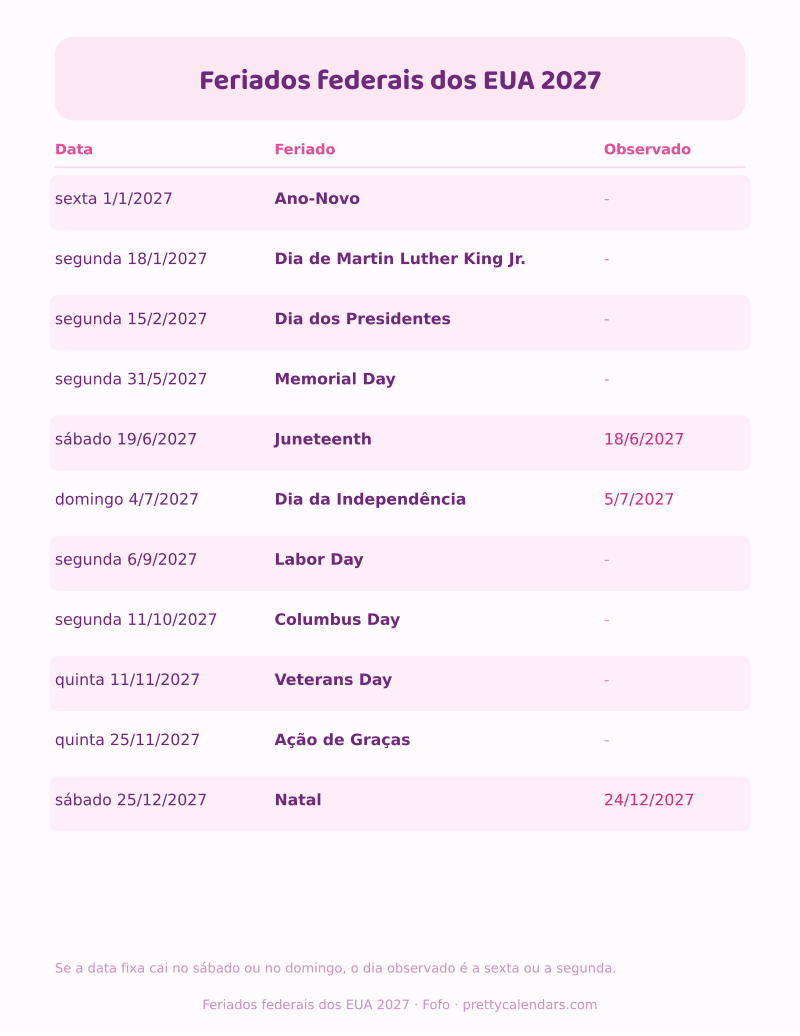The height and width of the screenshot is (1036, 800).
Task: Click the Ano-Novo holiday name
Action: click(317, 199)
